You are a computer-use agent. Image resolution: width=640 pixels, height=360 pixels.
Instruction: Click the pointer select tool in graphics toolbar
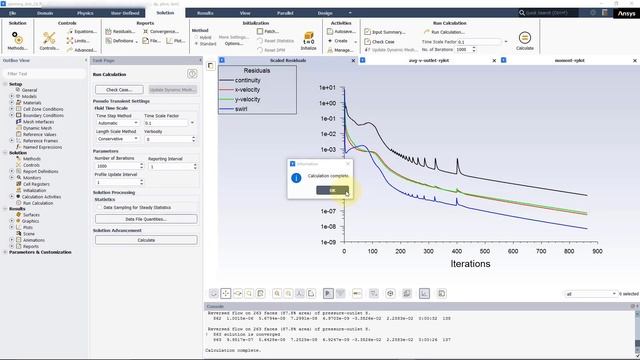[x=328, y=293]
